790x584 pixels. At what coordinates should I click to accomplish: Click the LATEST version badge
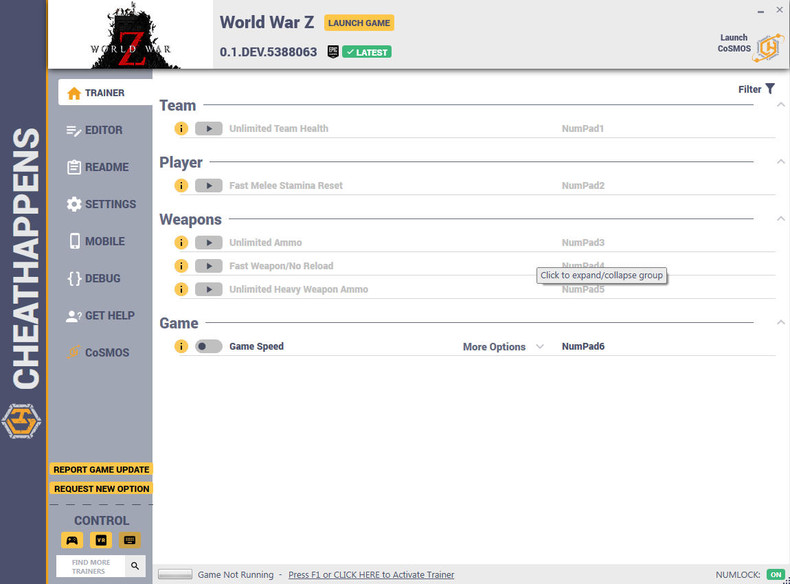[367, 52]
